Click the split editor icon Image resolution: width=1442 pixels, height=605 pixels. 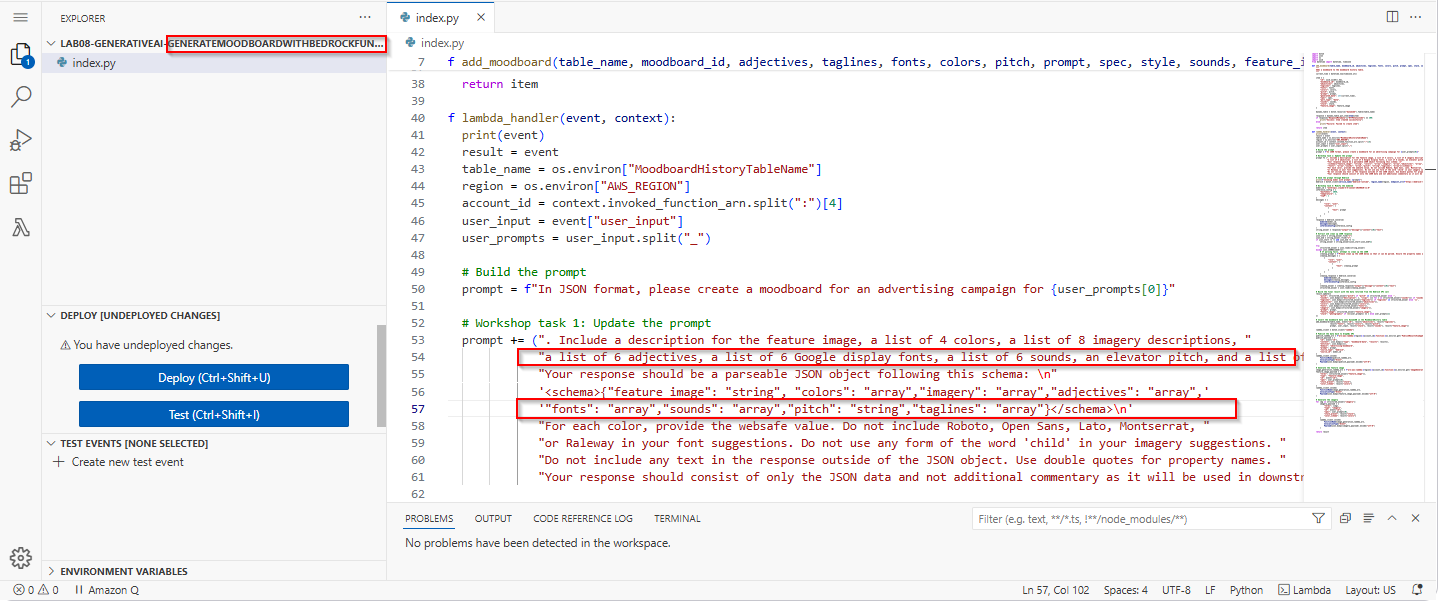point(1392,17)
